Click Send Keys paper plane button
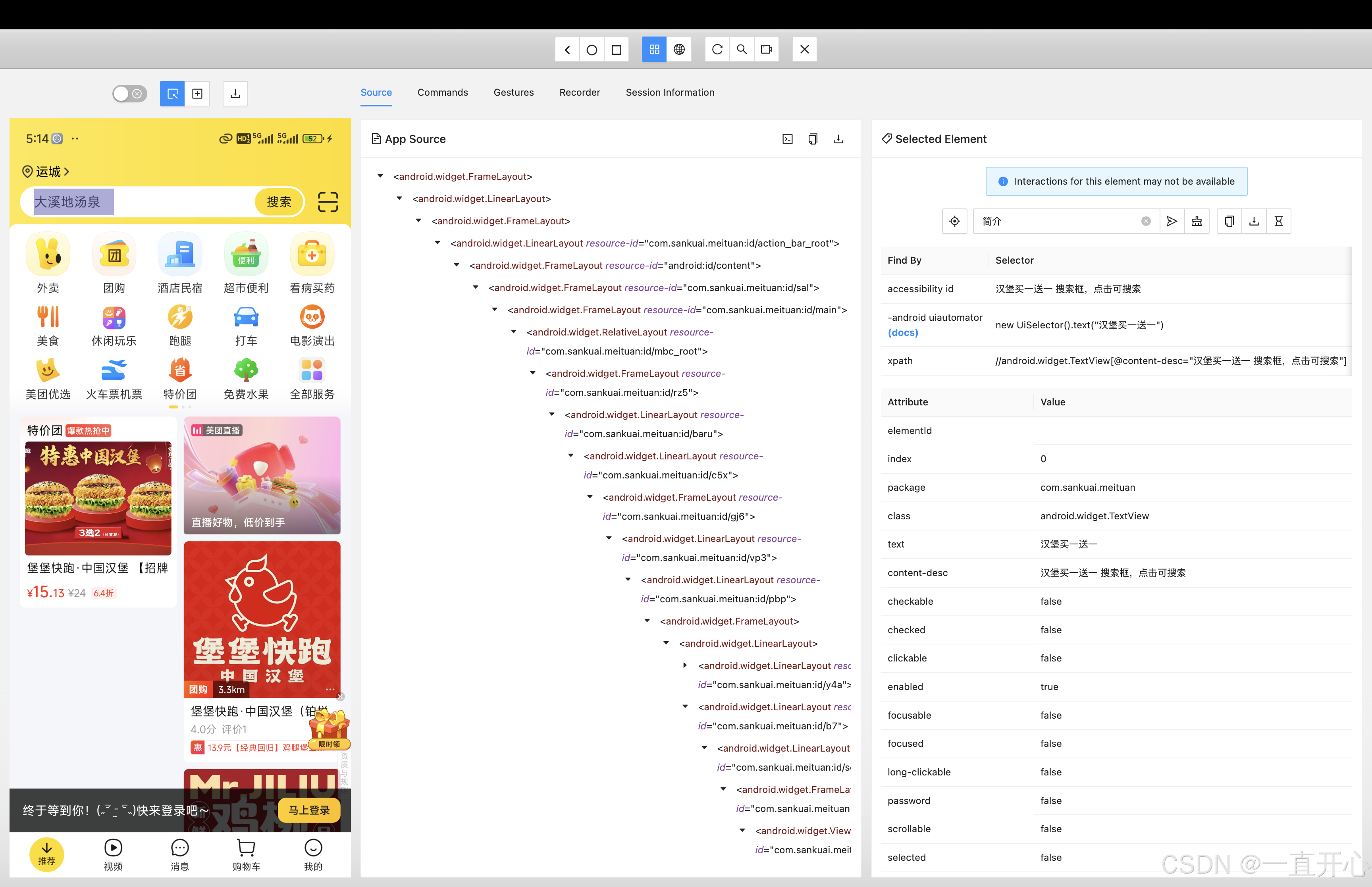 coord(1171,221)
